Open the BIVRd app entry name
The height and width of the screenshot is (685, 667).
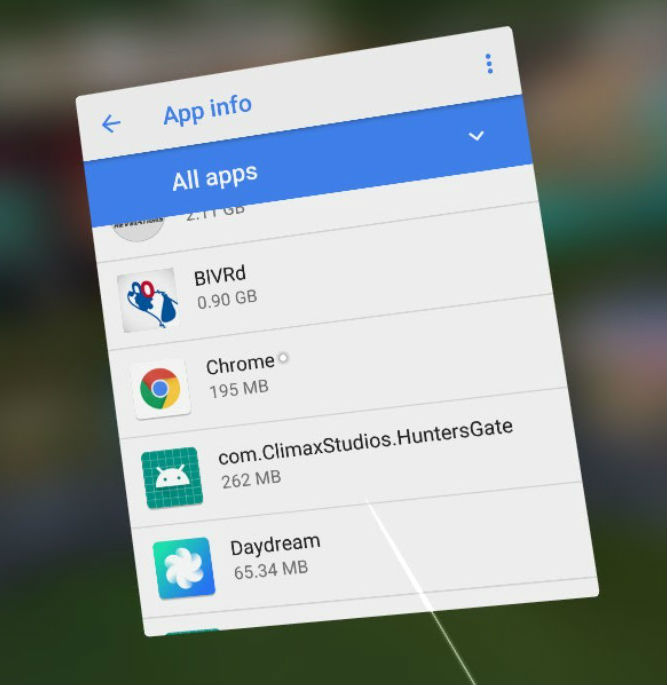click(x=220, y=276)
